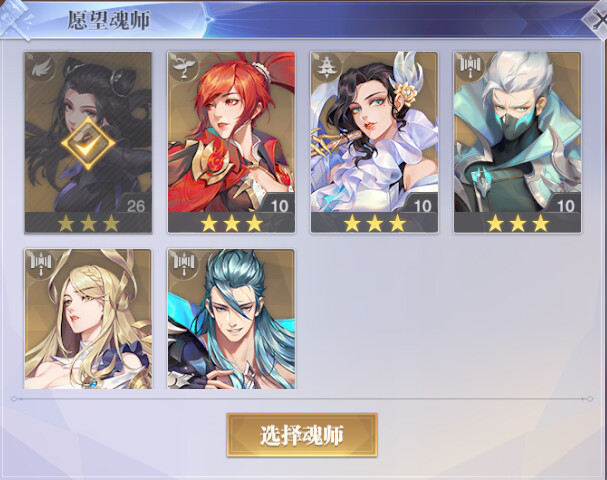Click the hammer emblem beside 愿望魂师 title
Image resolution: width=607 pixels, height=480 pixels.
[15, 20]
